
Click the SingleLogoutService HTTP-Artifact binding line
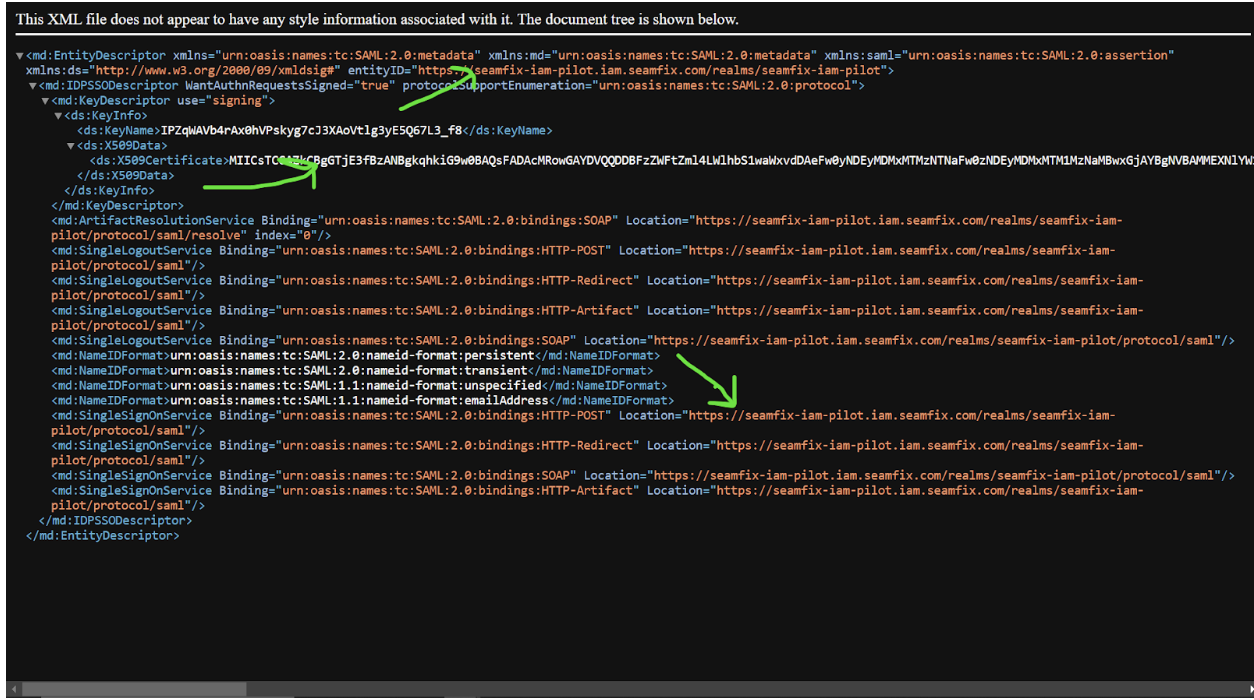[597, 318]
